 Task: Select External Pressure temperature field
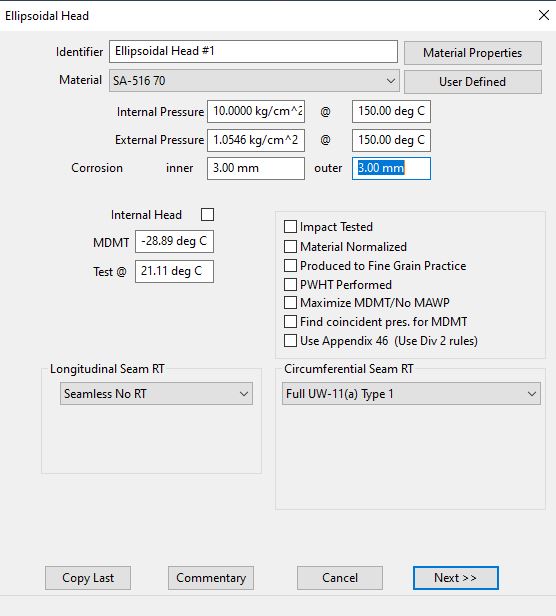(391, 140)
